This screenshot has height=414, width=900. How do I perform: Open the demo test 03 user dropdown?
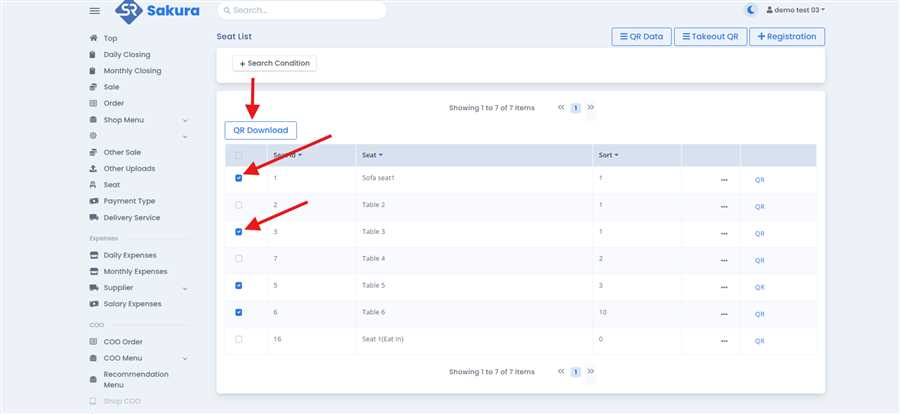click(x=795, y=10)
